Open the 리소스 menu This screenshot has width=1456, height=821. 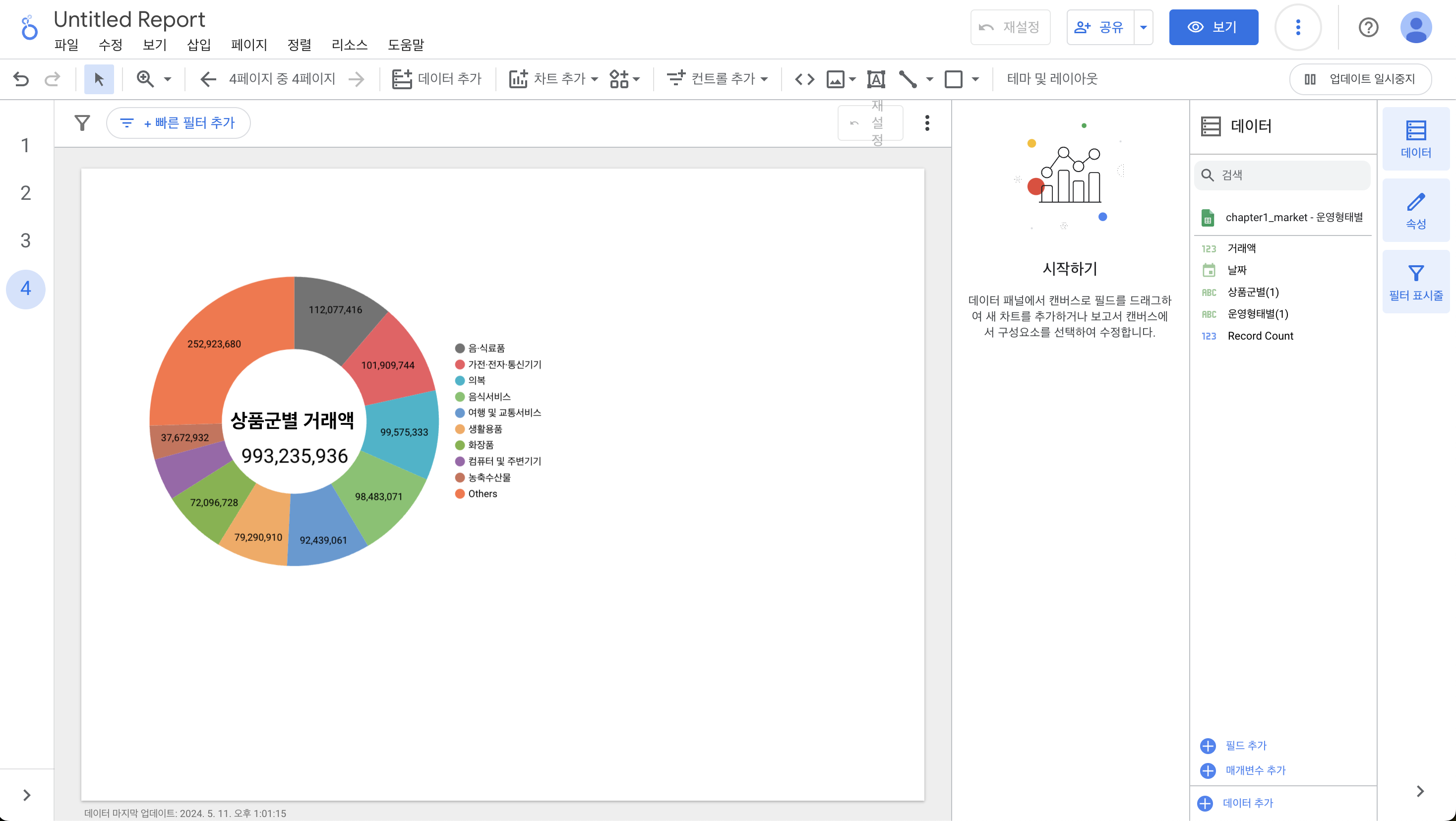point(349,45)
